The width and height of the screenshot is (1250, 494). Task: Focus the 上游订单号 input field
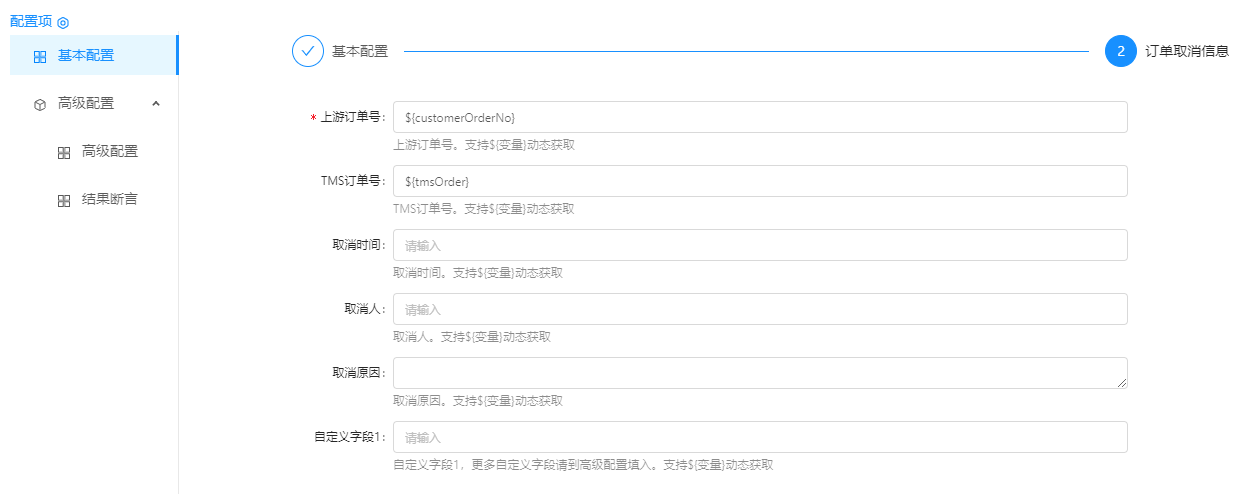(x=760, y=117)
